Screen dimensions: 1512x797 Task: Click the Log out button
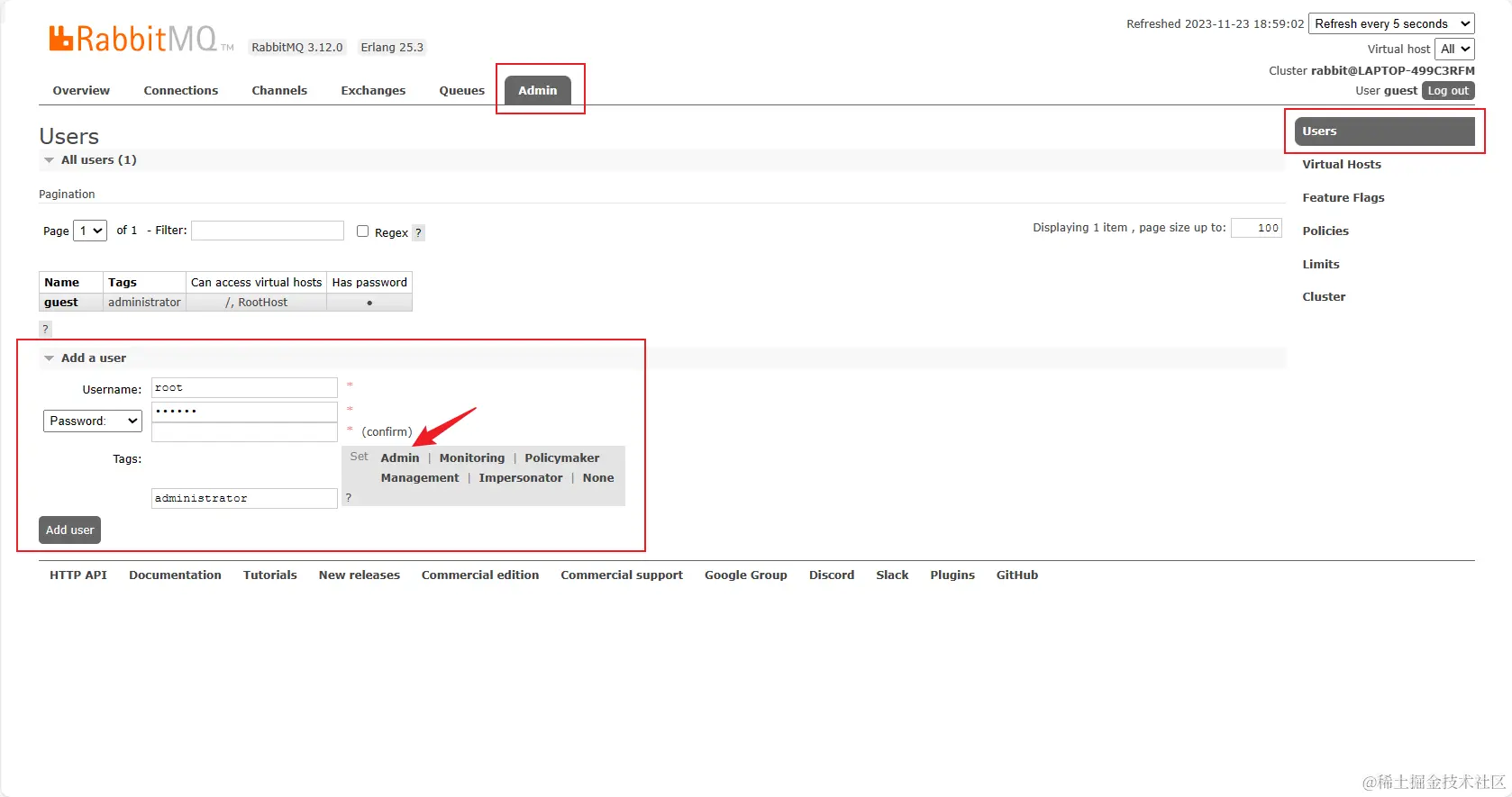tap(1448, 91)
